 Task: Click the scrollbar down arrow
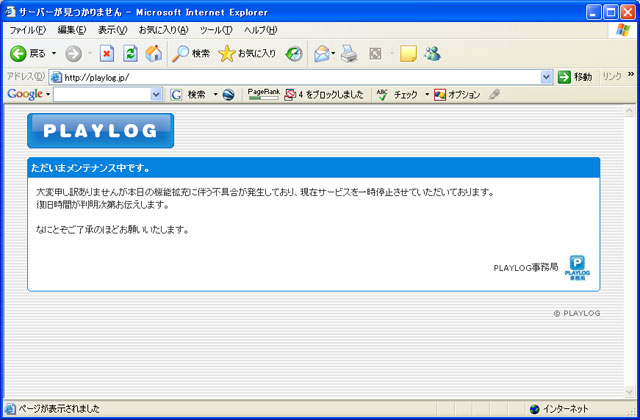tap(629, 392)
